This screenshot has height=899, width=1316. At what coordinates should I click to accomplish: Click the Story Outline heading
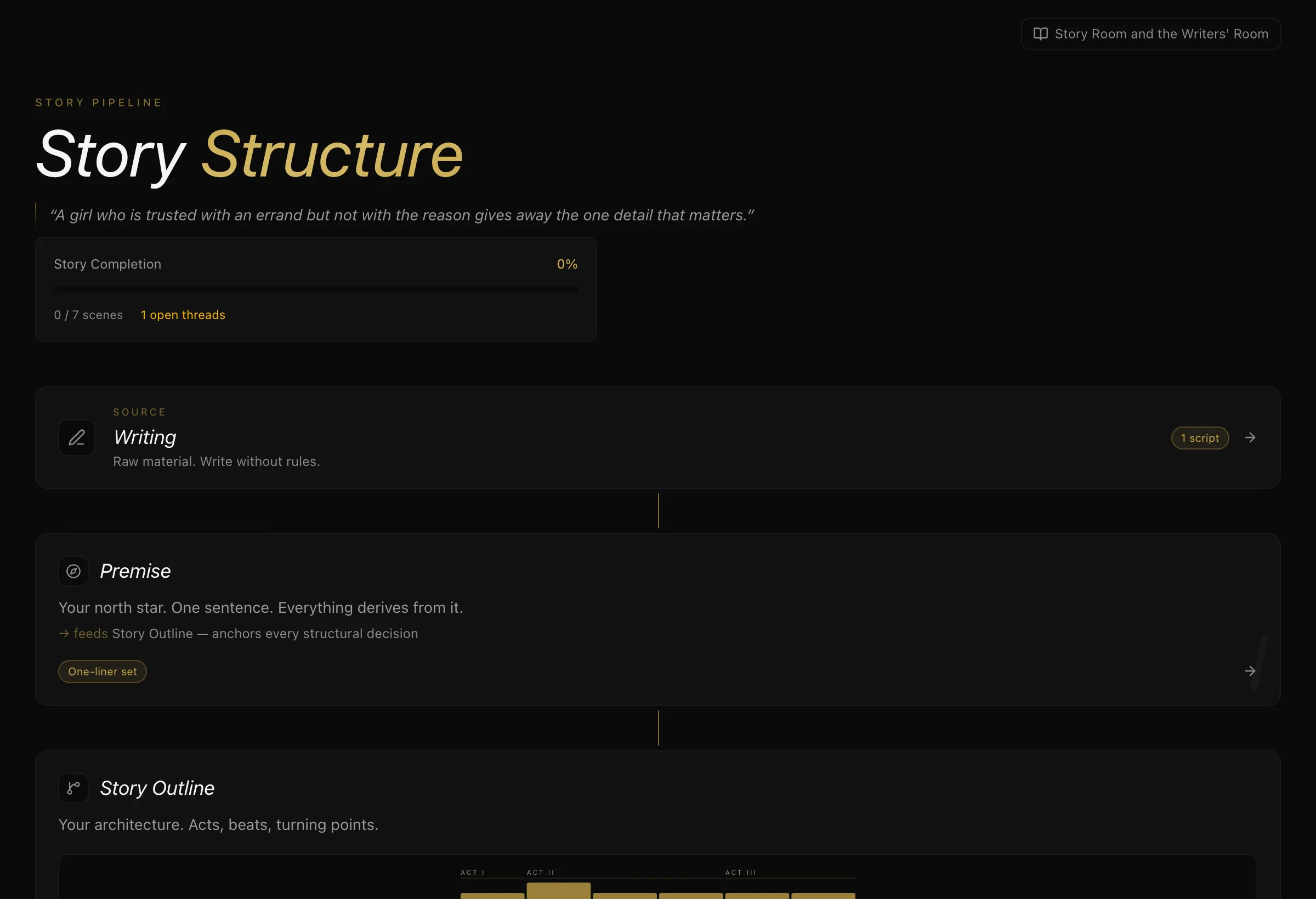point(157,788)
